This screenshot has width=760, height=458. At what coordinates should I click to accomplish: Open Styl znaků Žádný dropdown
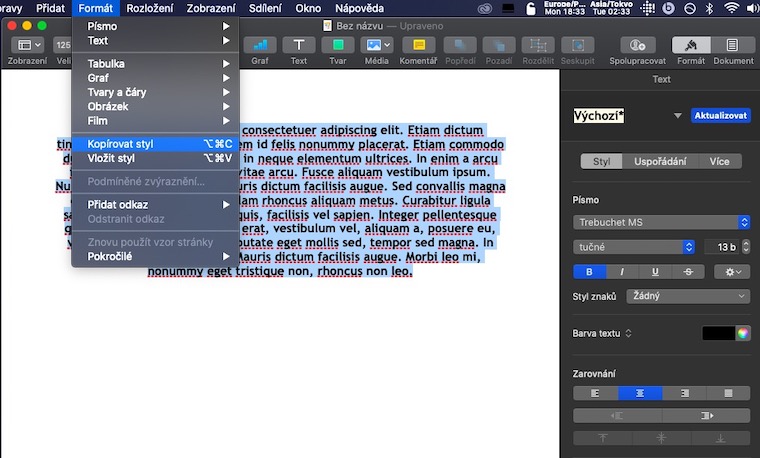click(x=688, y=296)
